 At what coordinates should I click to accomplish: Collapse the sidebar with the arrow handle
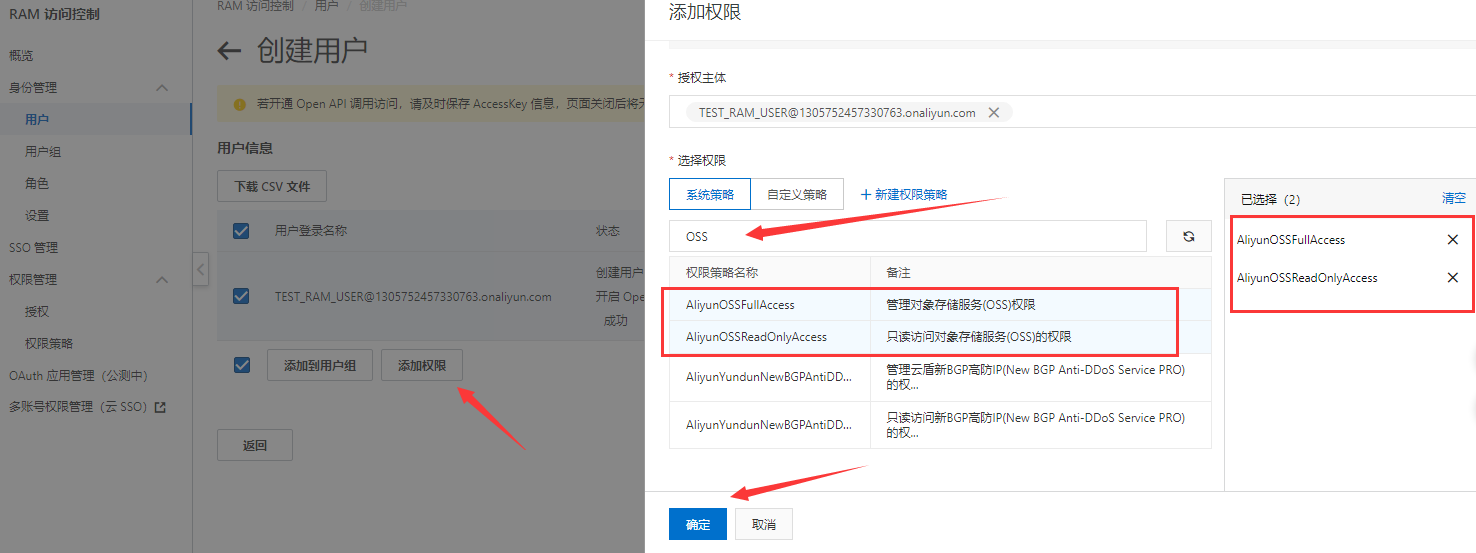click(201, 269)
